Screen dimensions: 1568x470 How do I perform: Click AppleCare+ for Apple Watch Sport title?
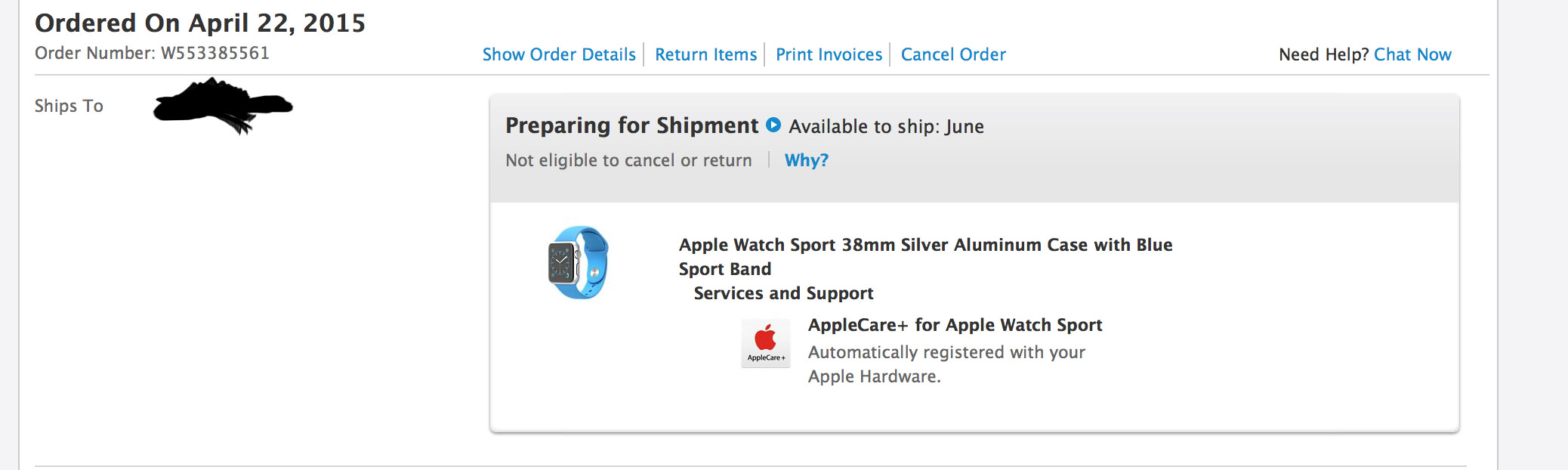[955, 325]
